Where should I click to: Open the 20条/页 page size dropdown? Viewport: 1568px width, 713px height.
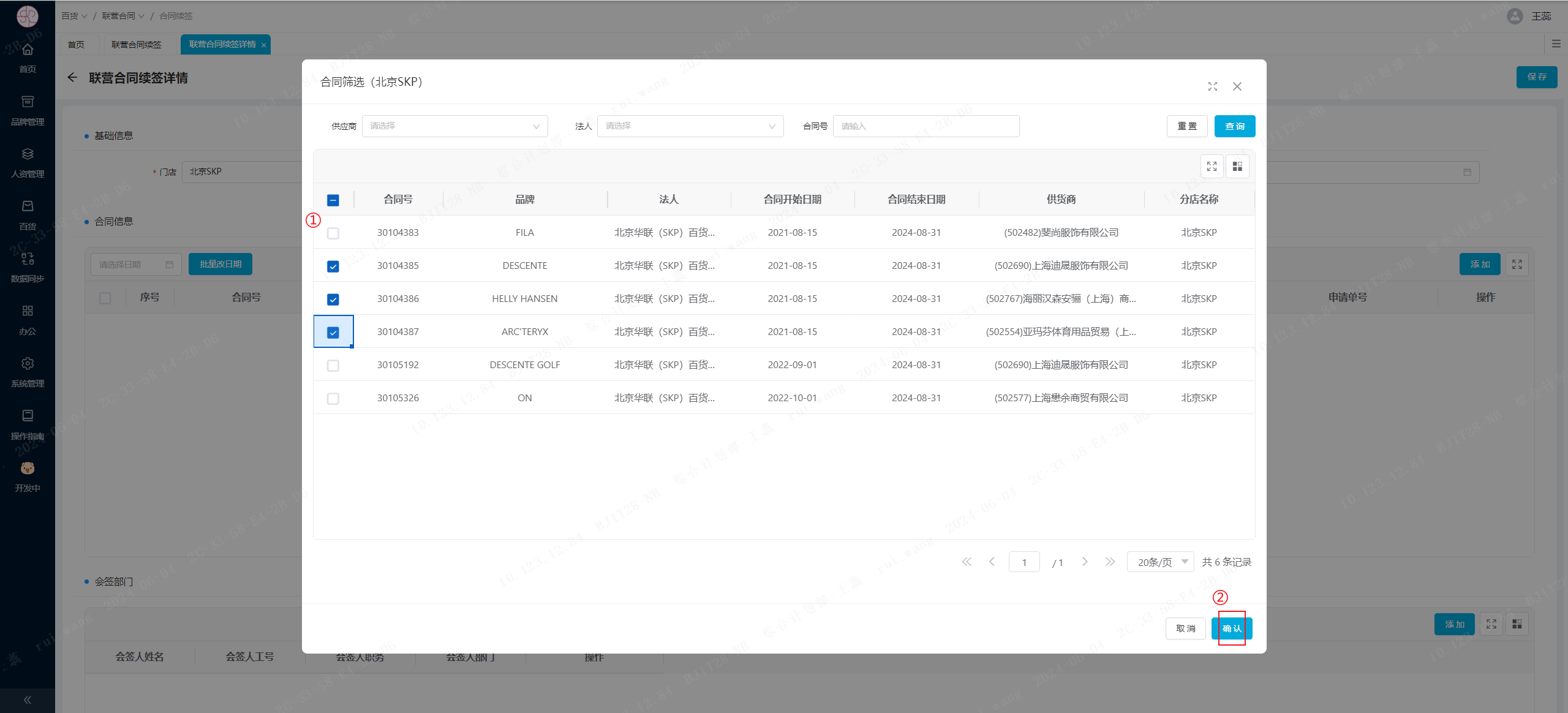point(1160,562)
